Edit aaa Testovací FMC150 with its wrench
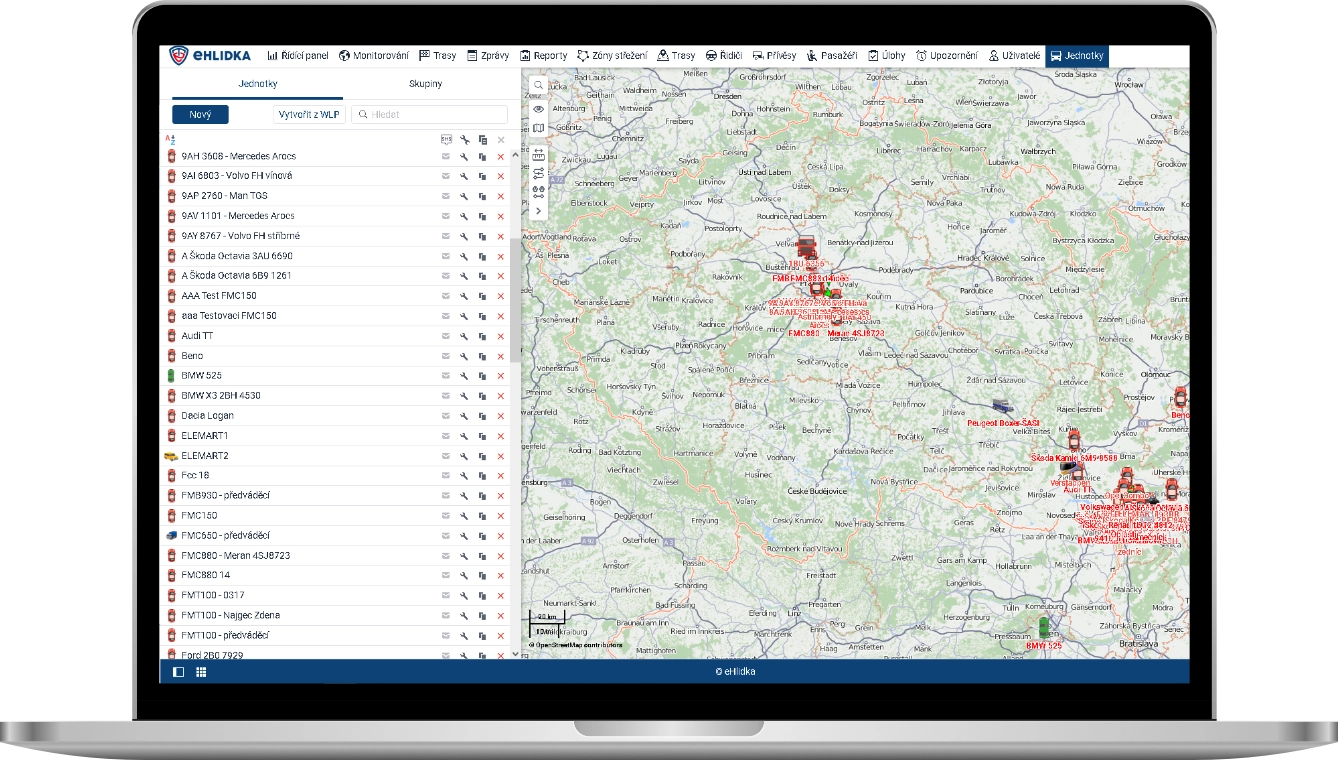 464,316
